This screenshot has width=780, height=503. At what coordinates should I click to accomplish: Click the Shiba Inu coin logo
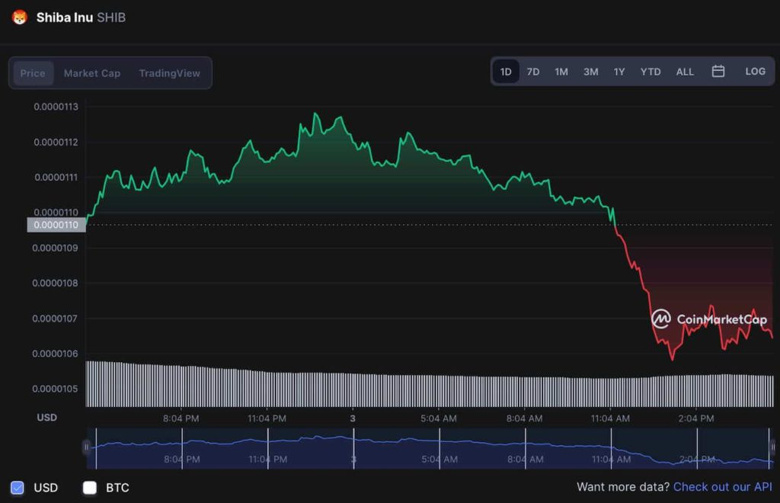point(19,17)
